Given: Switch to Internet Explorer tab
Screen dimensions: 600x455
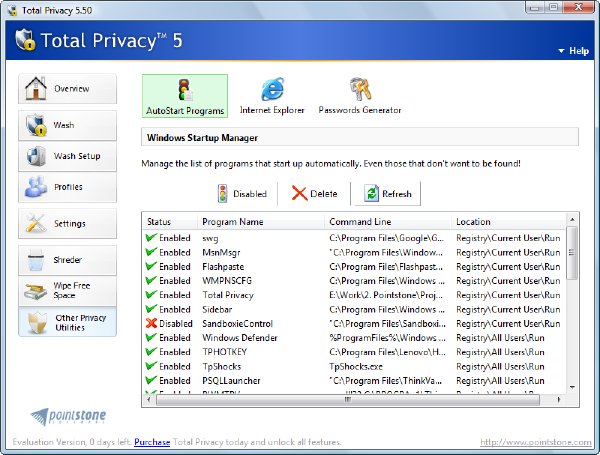Looking at the screenshot, I should [x=272, y=96].
